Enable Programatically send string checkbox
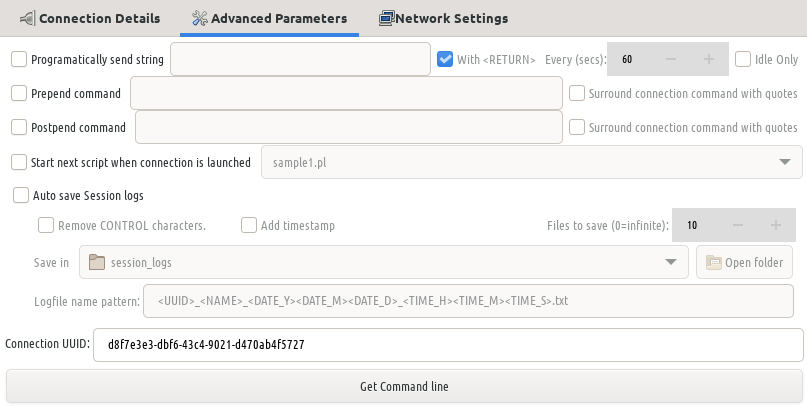807x408 pixels. [19, 59]
